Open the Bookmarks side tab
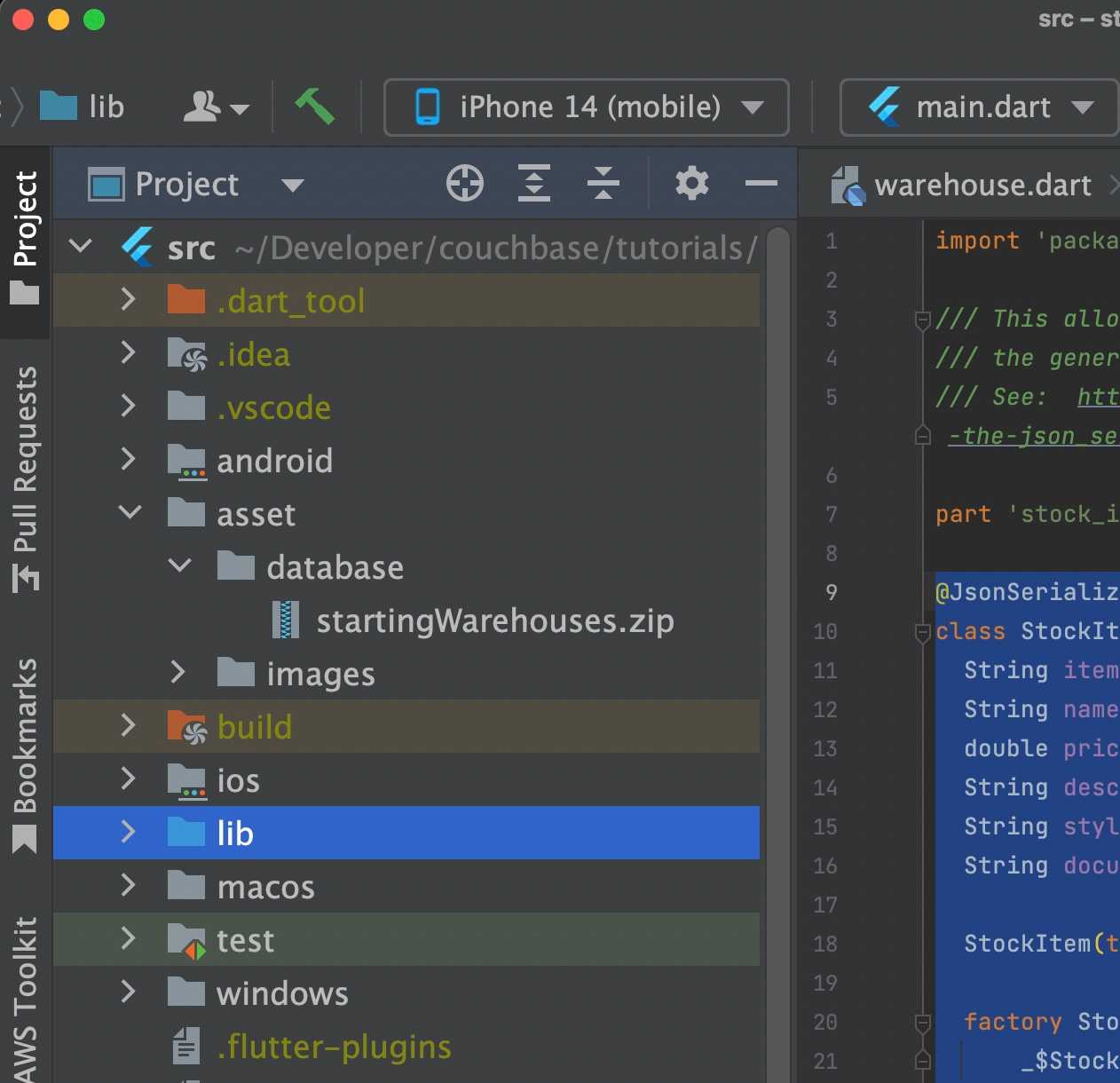This screenshot has width=1120, height=1083. pos(26,755)
